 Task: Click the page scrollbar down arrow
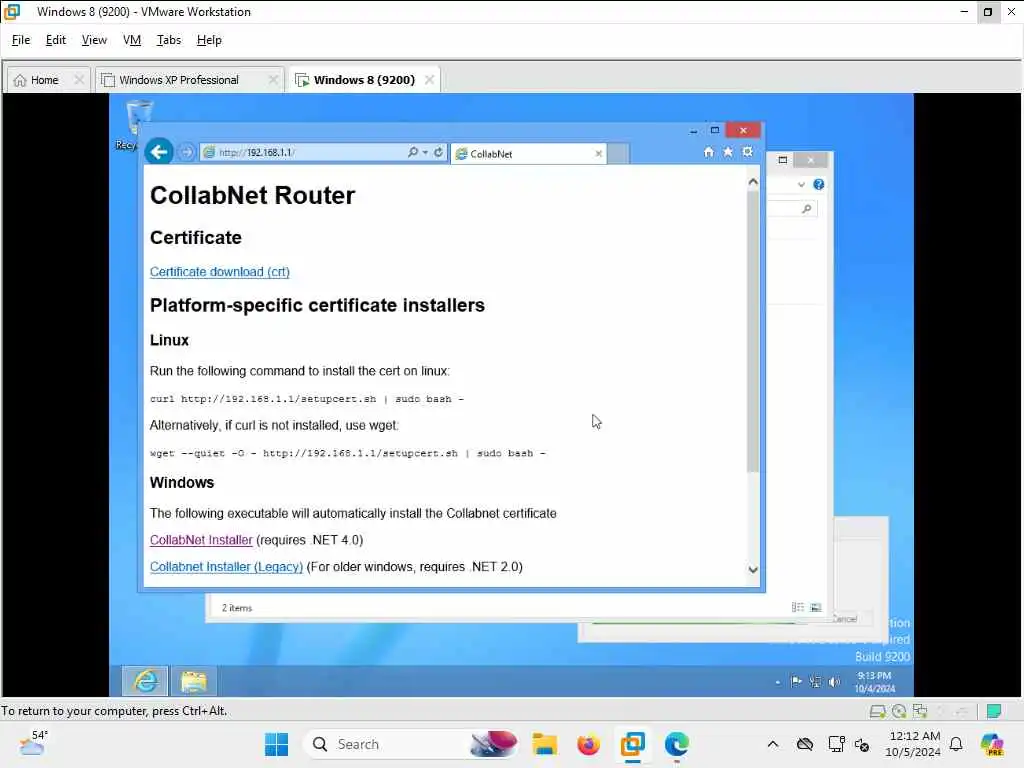tap(753, 569)
